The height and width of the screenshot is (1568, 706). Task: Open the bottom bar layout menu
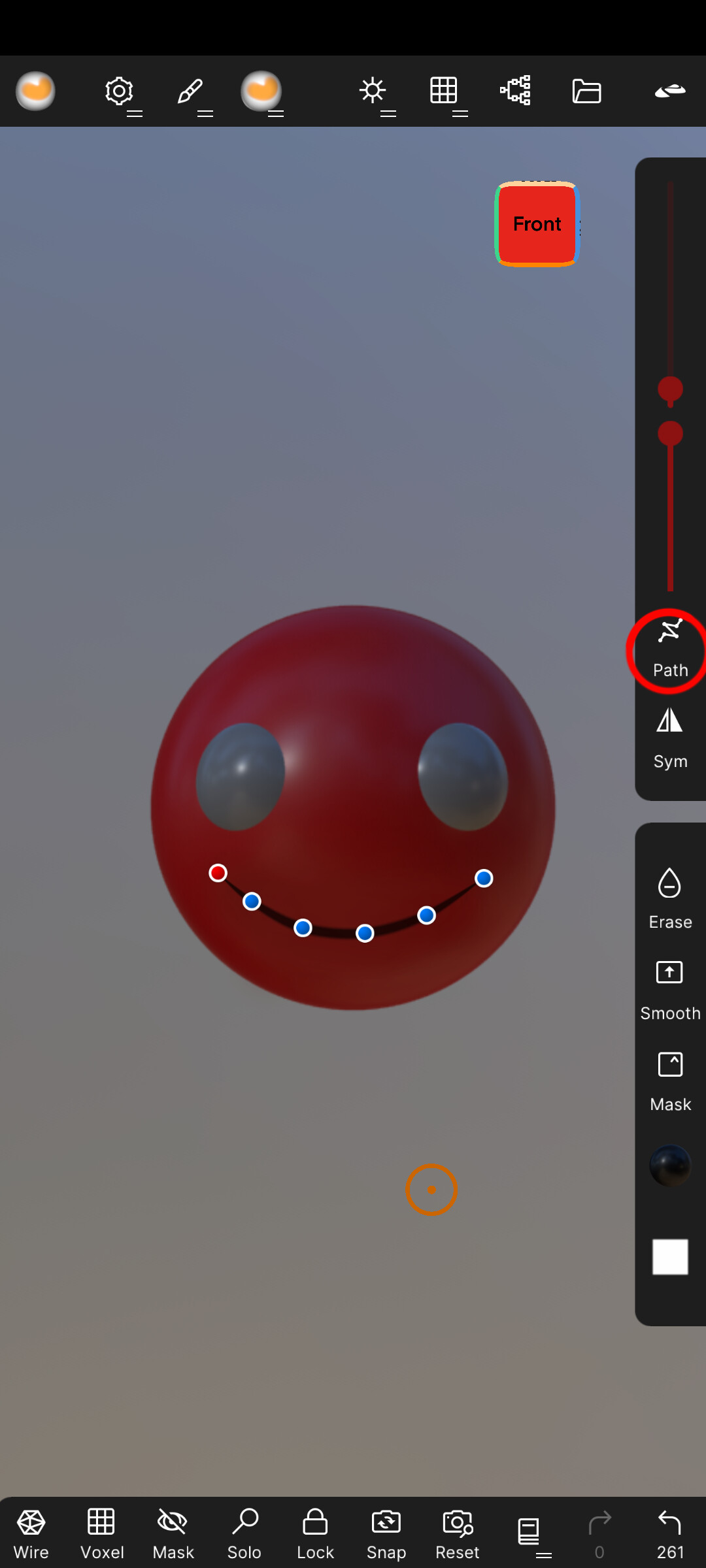529,1531
